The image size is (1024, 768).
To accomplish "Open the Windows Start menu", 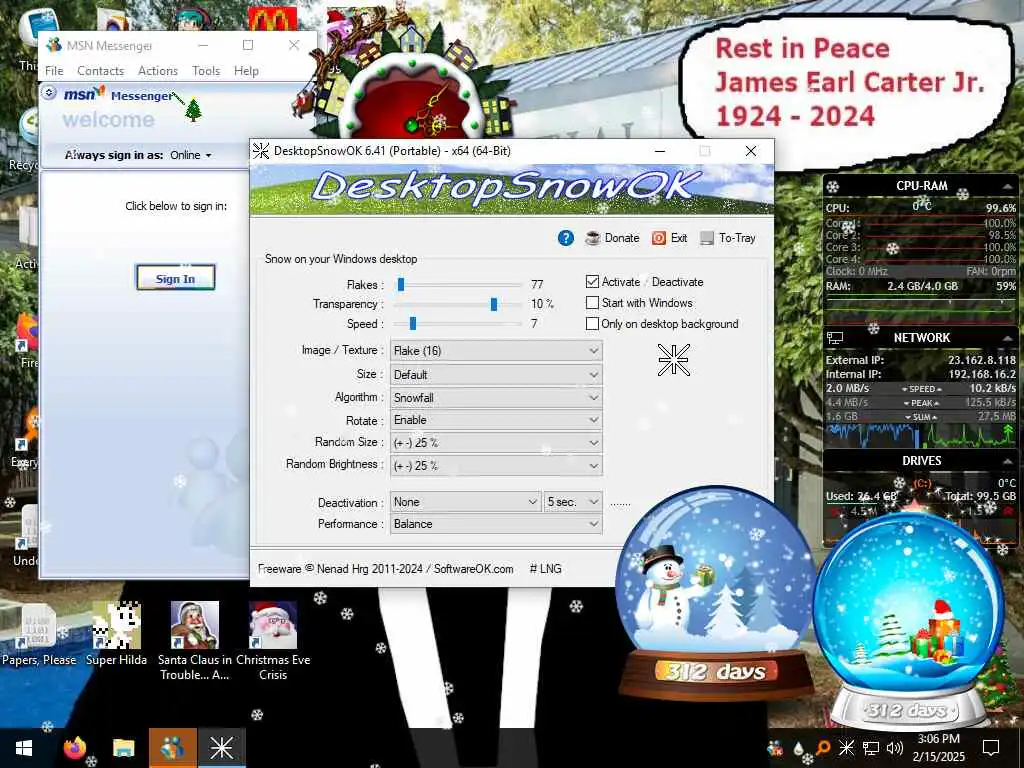I will click(24, 748).
